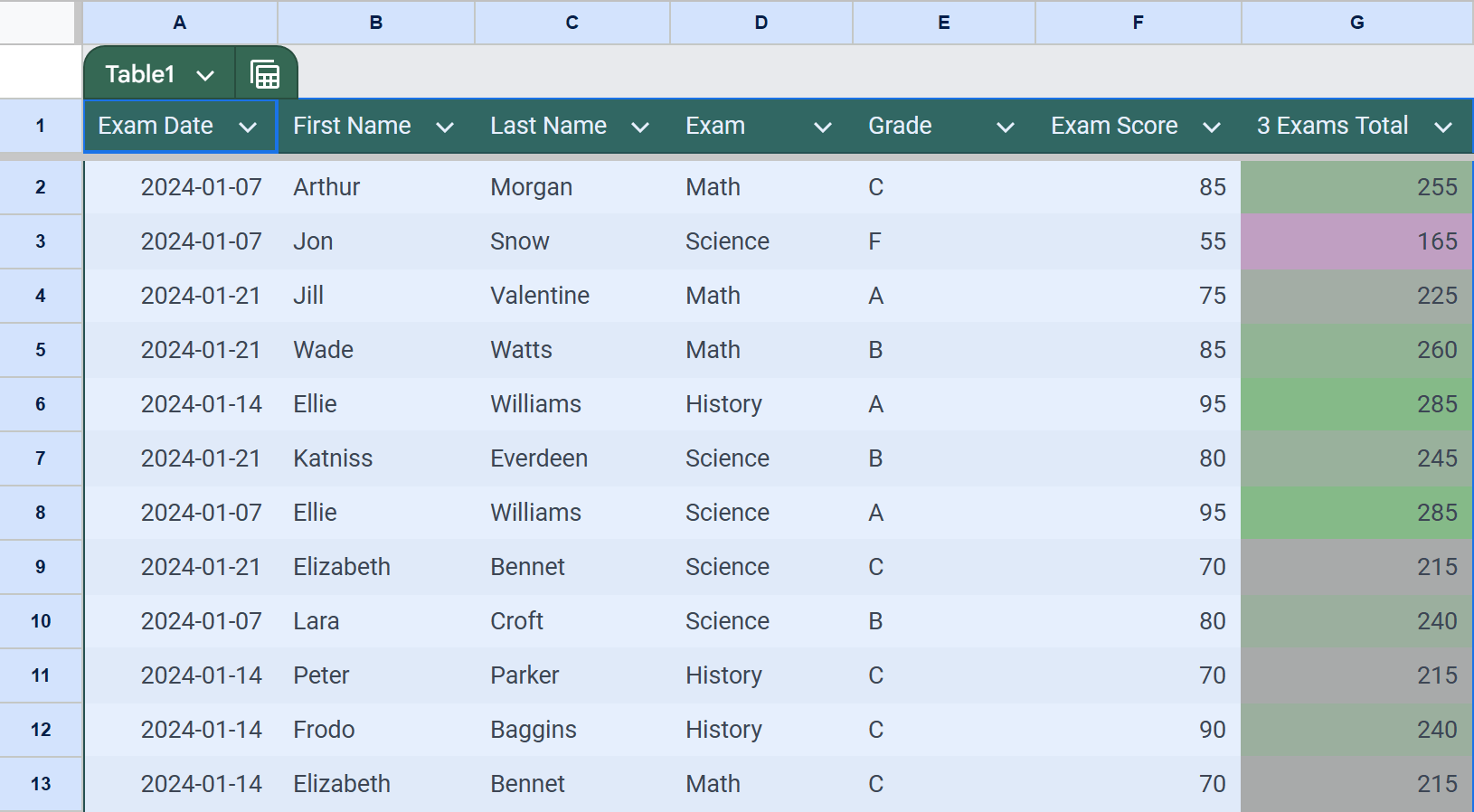The height and width of the screenshot is (812, 1474).
Task: Click cell containing Croft
Action: coord(572,621)
